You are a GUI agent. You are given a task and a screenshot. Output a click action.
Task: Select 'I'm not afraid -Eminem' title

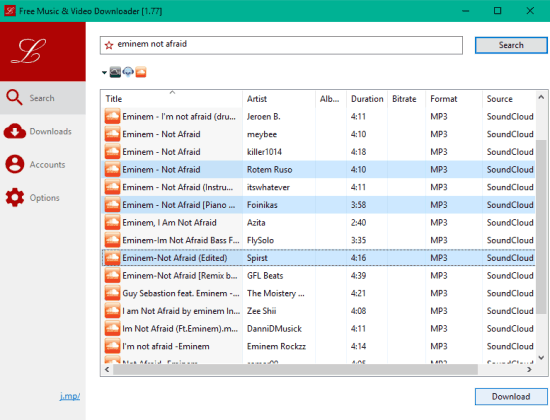(x=166, y=346)
